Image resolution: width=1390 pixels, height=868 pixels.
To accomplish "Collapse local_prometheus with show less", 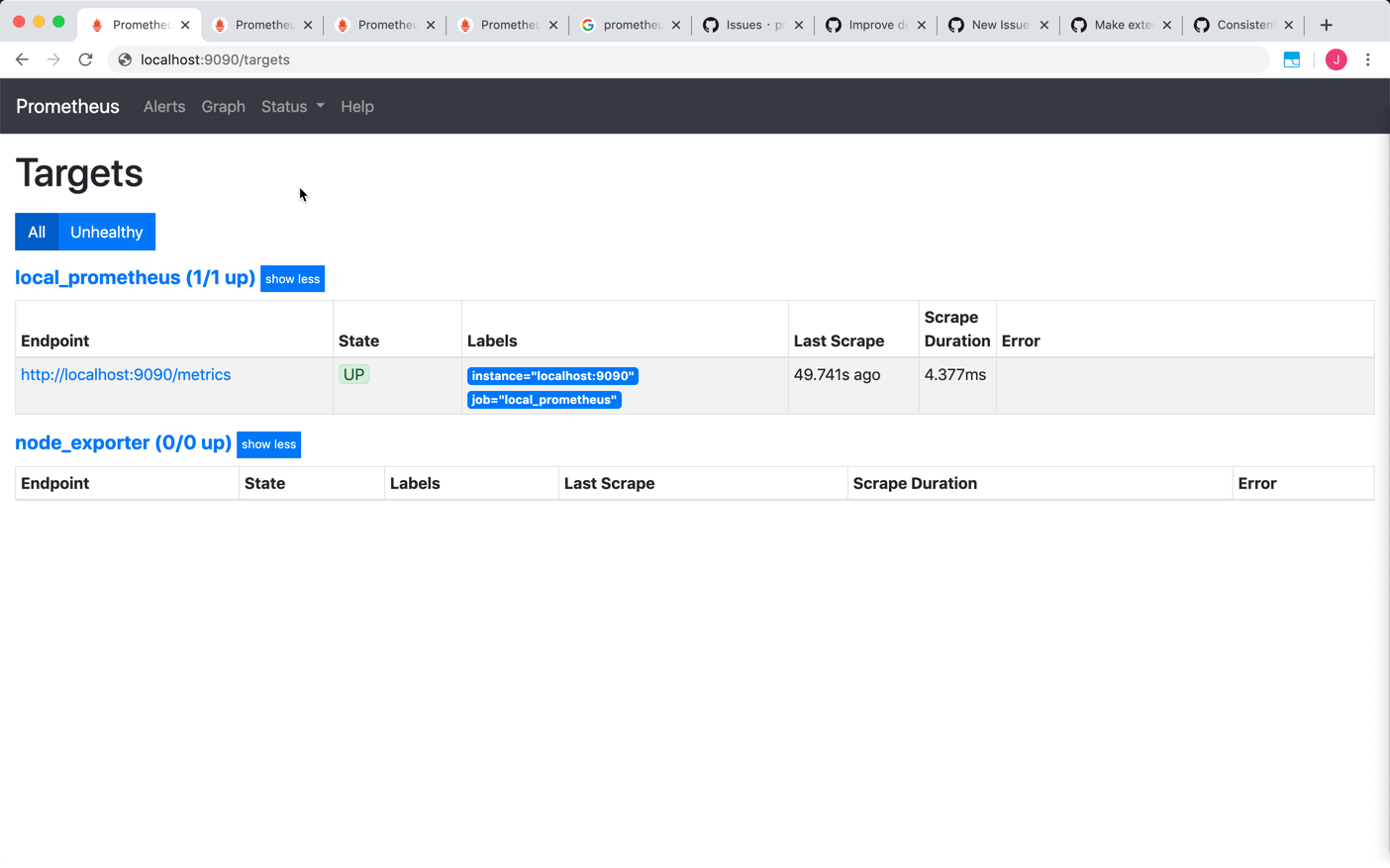I will click(x=292, y=279).
